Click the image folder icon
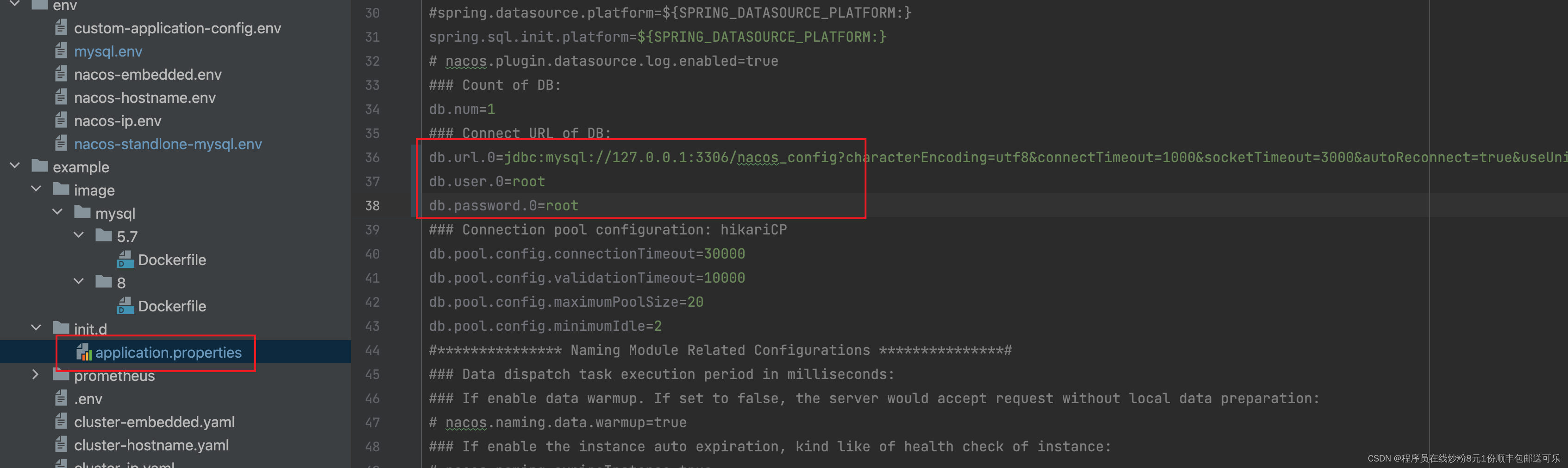This screenshot has width=1568, height=468. 61,189
